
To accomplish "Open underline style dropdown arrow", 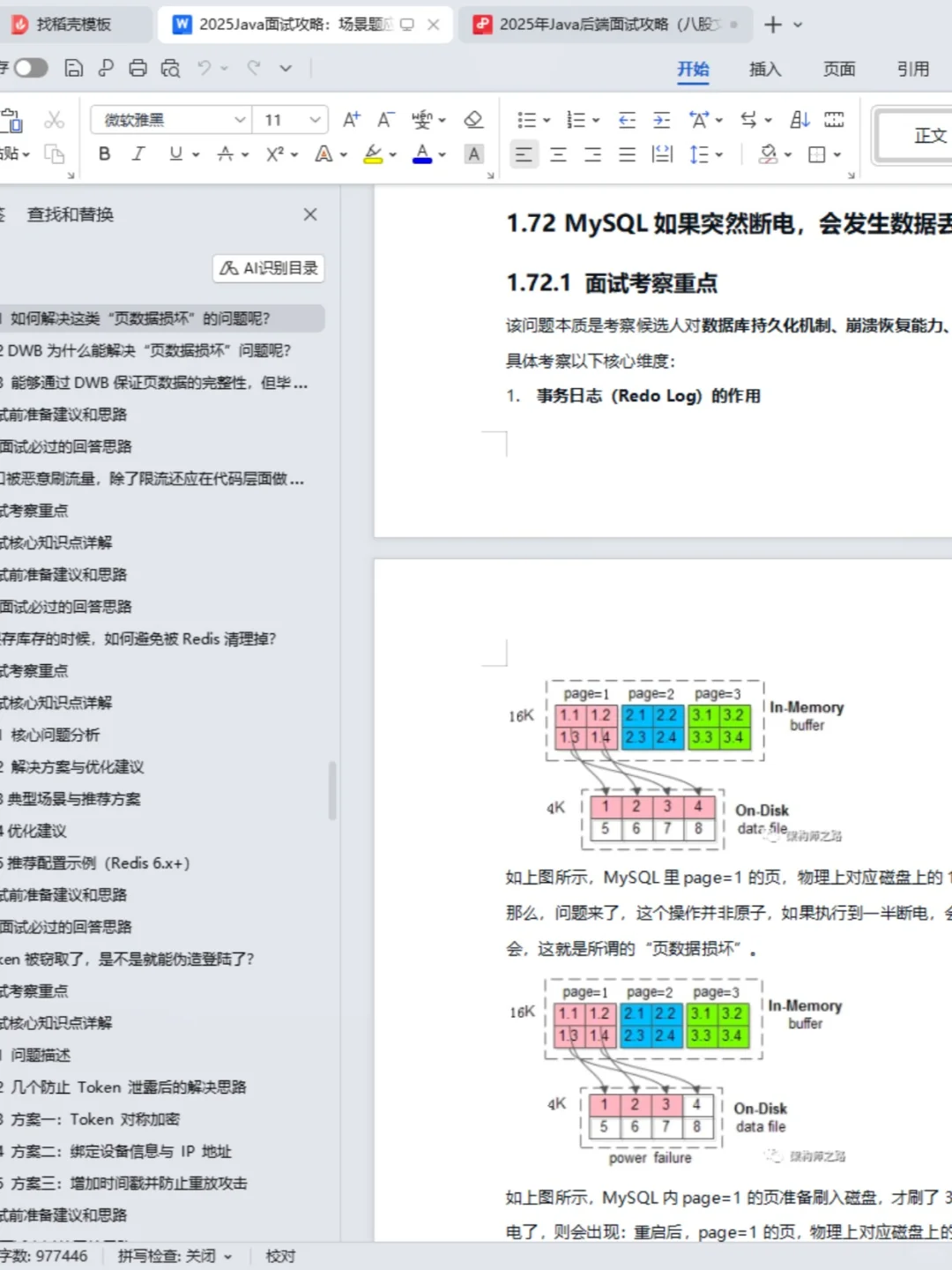I will pyautogui.click(x=196, y=155).
